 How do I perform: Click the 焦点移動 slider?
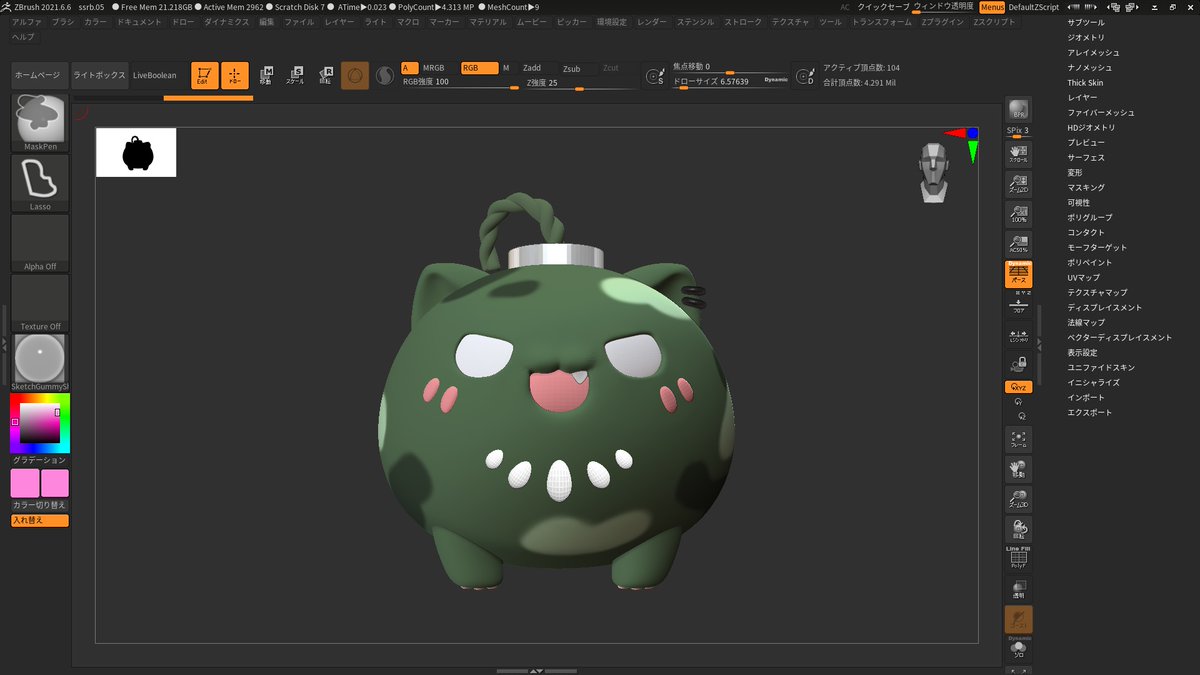coord(730,68)
